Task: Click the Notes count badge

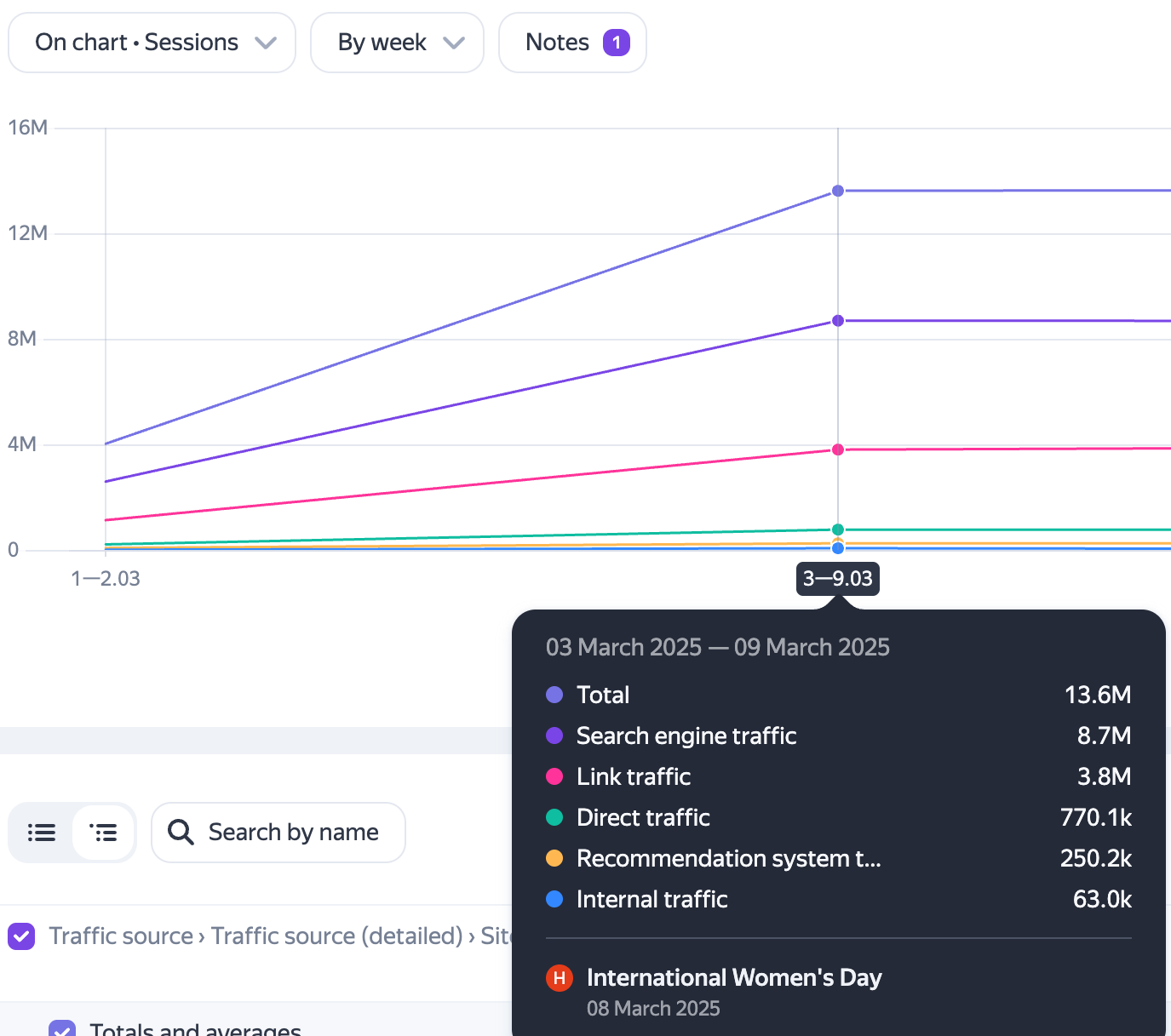Action: click(617, 43)
